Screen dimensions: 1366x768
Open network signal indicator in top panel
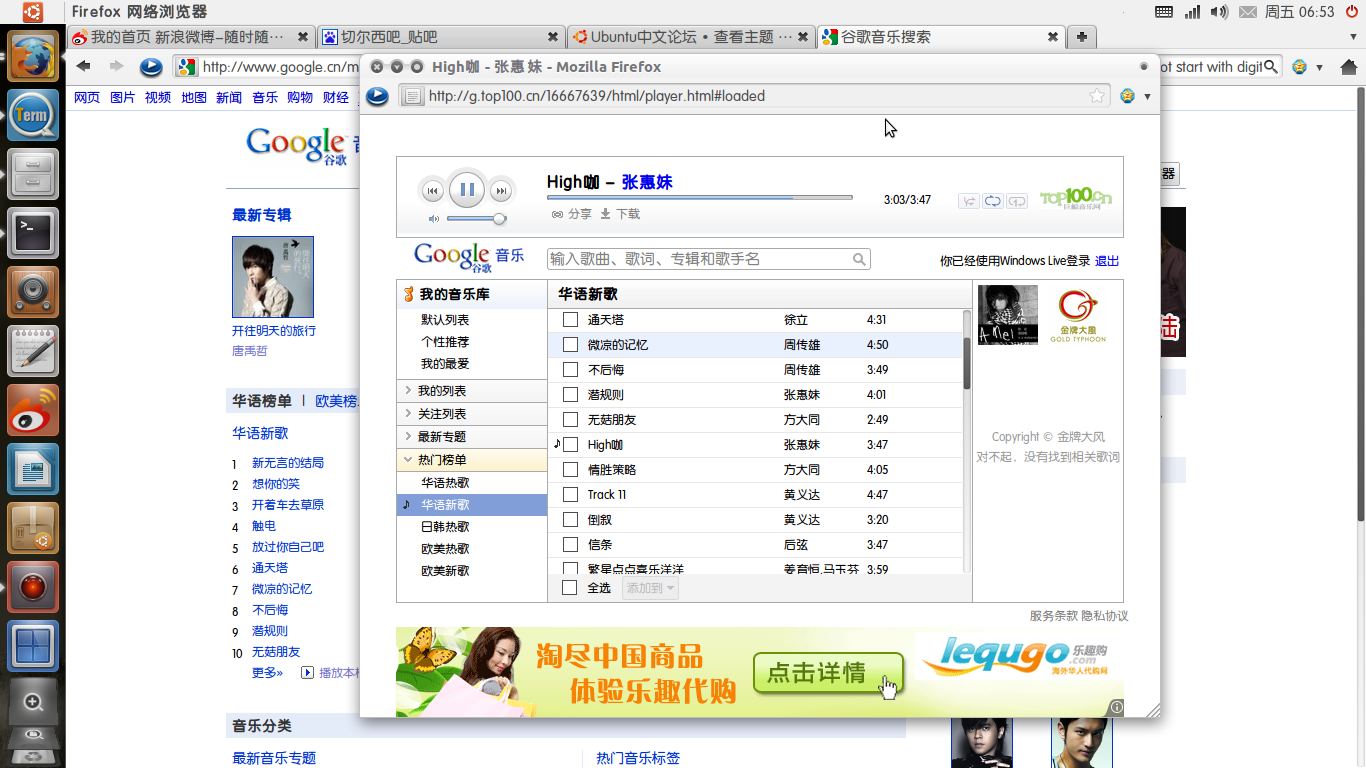pos(1192,12)
